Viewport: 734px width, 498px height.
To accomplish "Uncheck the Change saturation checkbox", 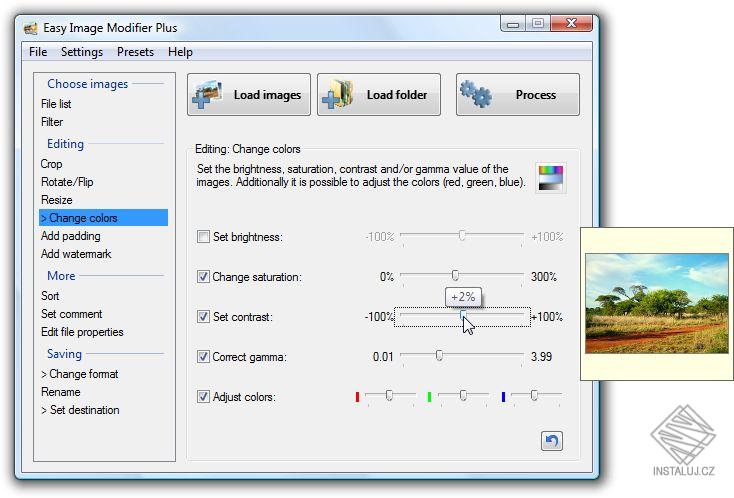I will tap(203, 277).
